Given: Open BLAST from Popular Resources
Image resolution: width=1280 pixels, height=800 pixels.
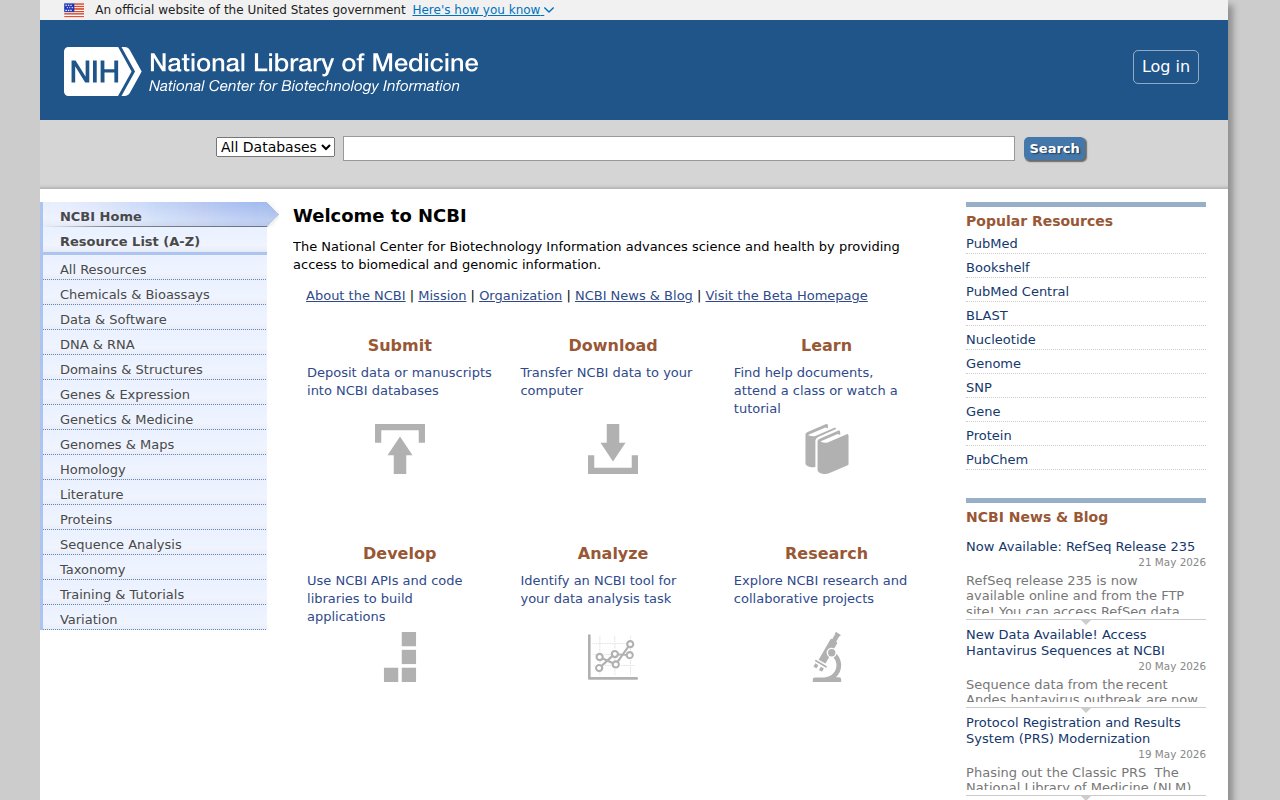Looking at the screenshot, I should pyautogui.click(x=987, y=316).
